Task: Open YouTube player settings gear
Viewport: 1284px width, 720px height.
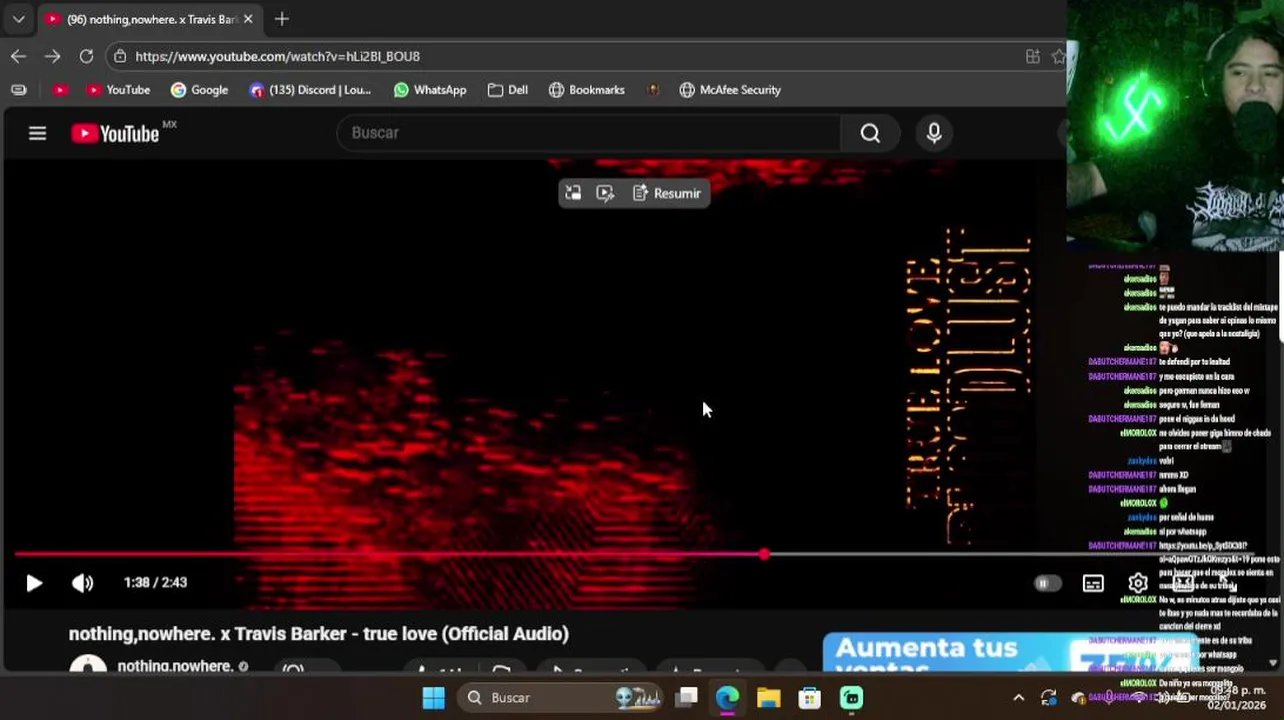Action: [1138, 583]
